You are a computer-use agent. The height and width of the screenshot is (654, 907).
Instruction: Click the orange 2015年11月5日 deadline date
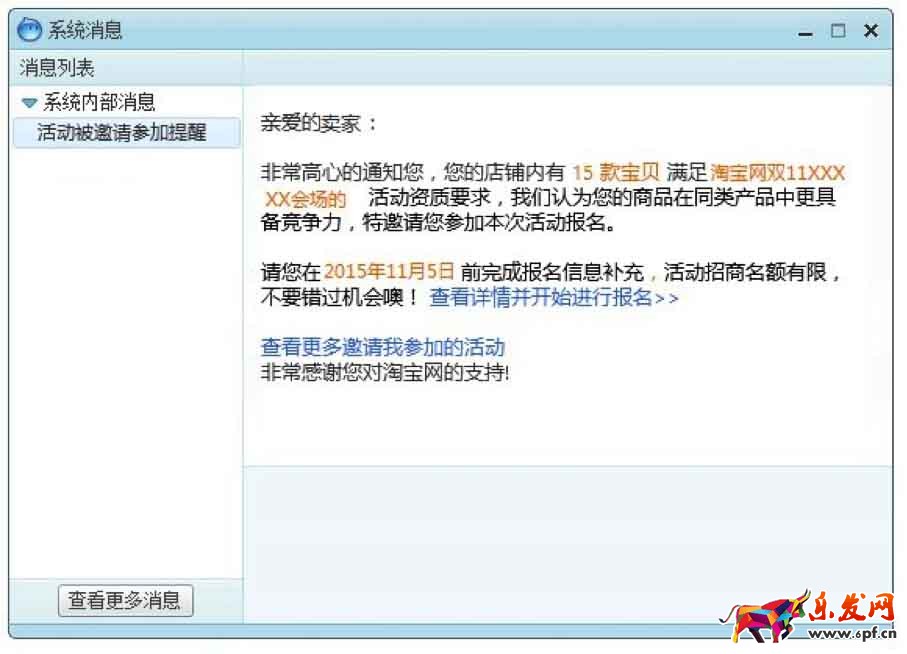[389, 271]
